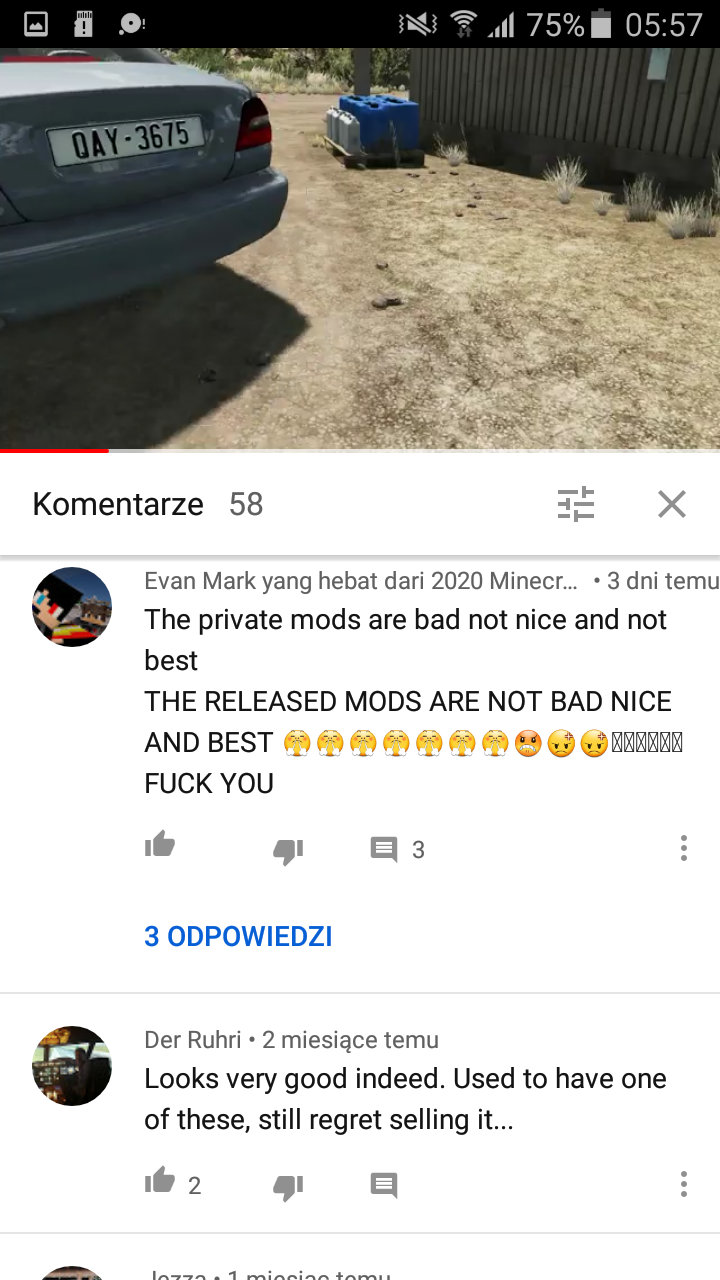The width and height of the screenshot is (720, 1280).
Task: Open comment sort options icon
Action: [x=575, y=504]
